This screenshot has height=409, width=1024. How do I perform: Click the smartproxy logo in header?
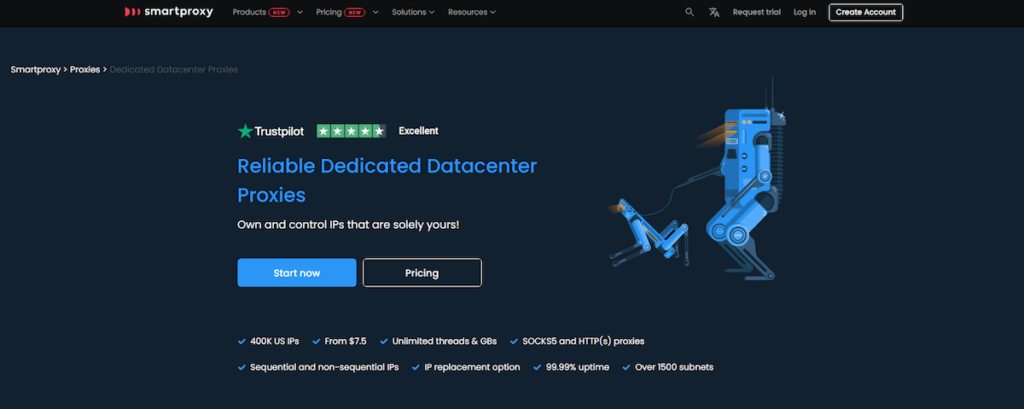168,12
